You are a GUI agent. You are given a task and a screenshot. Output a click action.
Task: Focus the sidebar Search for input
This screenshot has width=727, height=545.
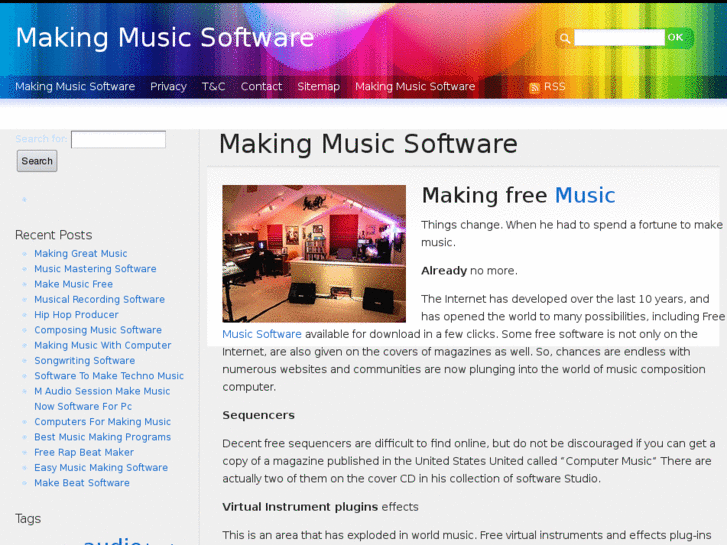118,139
